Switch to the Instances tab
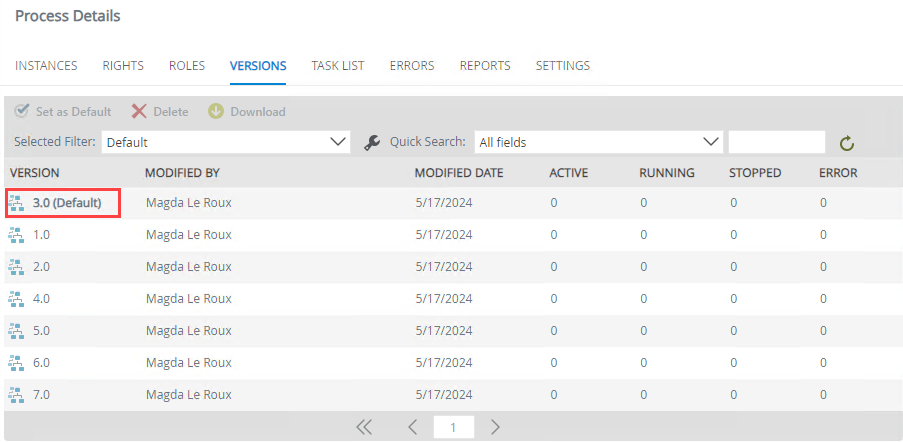The image size is (903, 442). [46, 66]
